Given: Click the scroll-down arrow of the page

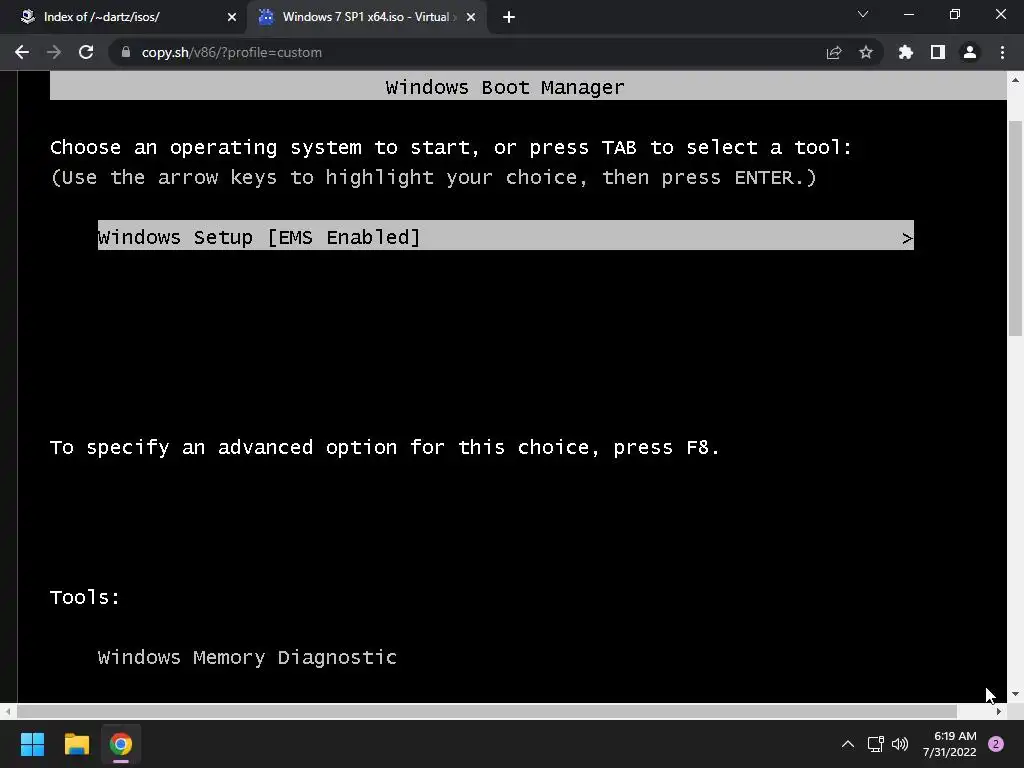Looking at the screenshot, I should coord(1015,694).
